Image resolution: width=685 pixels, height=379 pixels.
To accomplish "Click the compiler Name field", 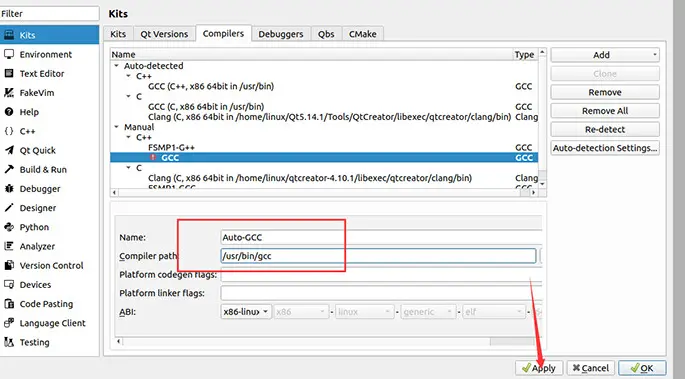I will pyautogui.click(x=381, y=238).
